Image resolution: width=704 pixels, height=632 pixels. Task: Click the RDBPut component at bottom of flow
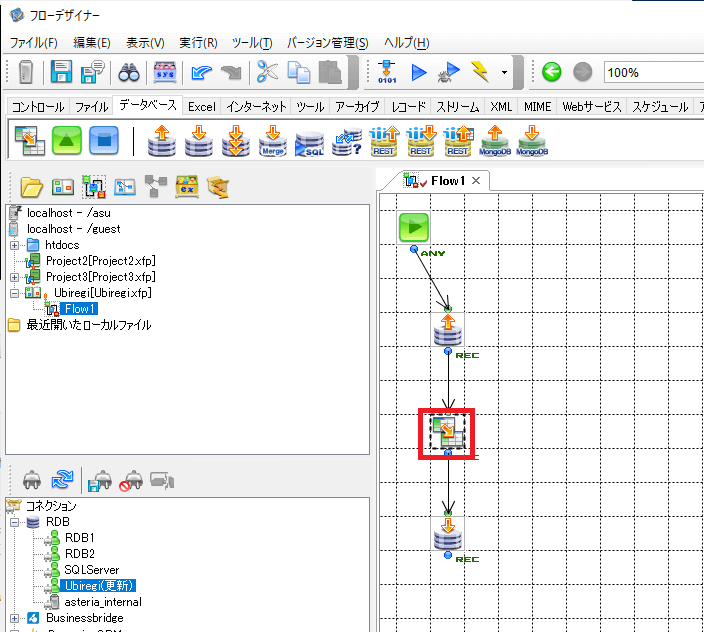pyautogui.click(x=448, y=533)
